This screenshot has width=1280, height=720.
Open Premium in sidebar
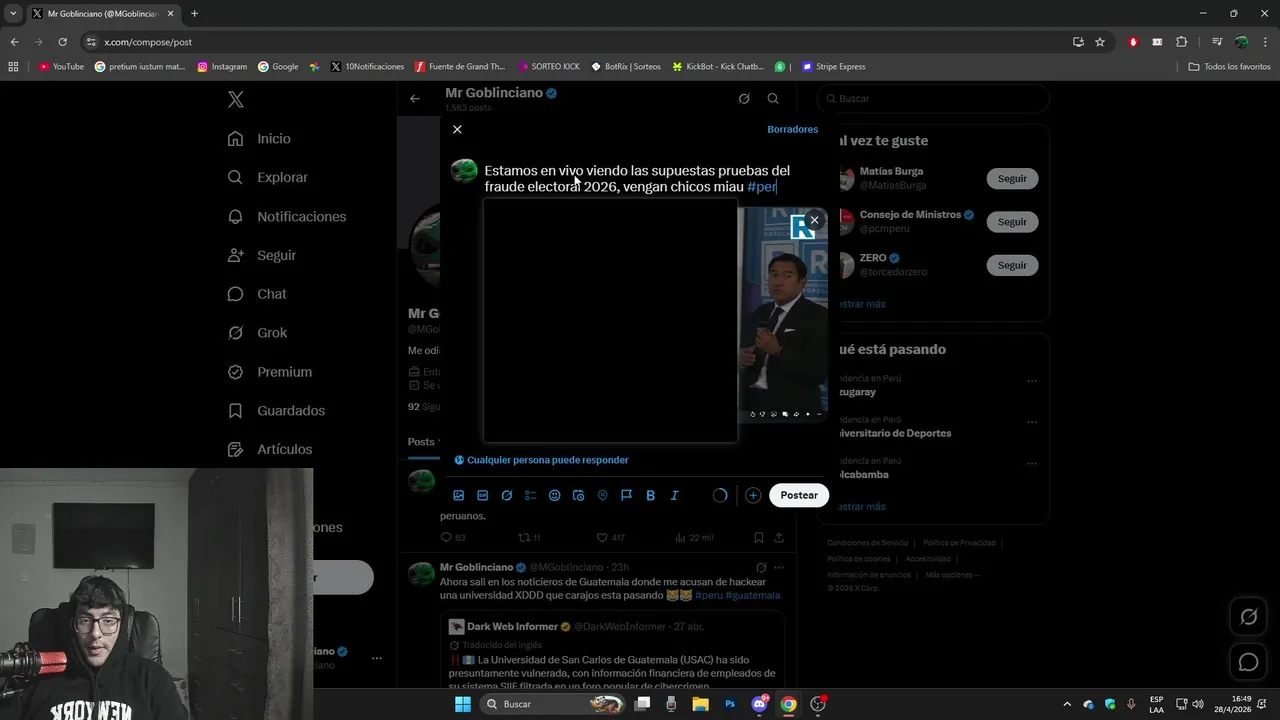(x=269, y=371)
